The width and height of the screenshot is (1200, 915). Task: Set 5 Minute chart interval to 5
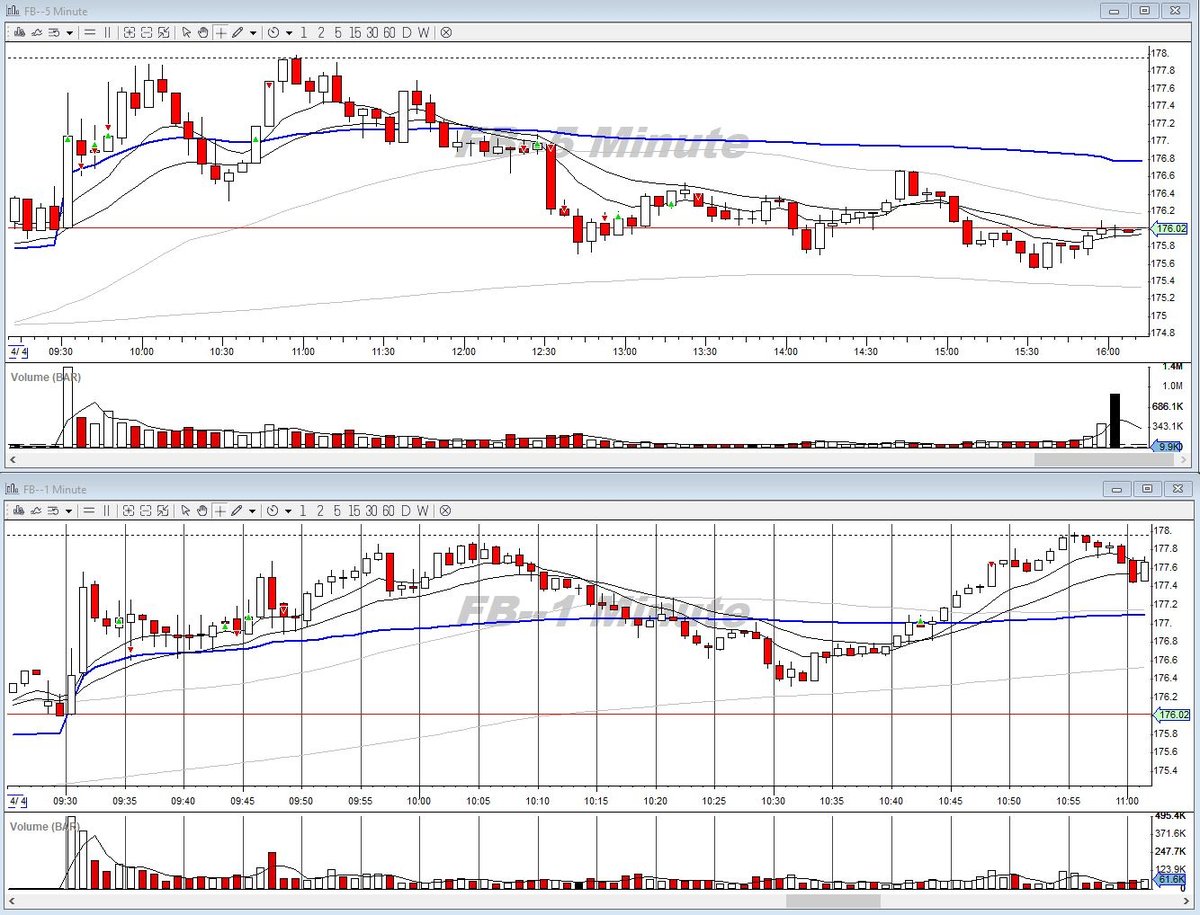pyautogui.click(x=338, y=32)
